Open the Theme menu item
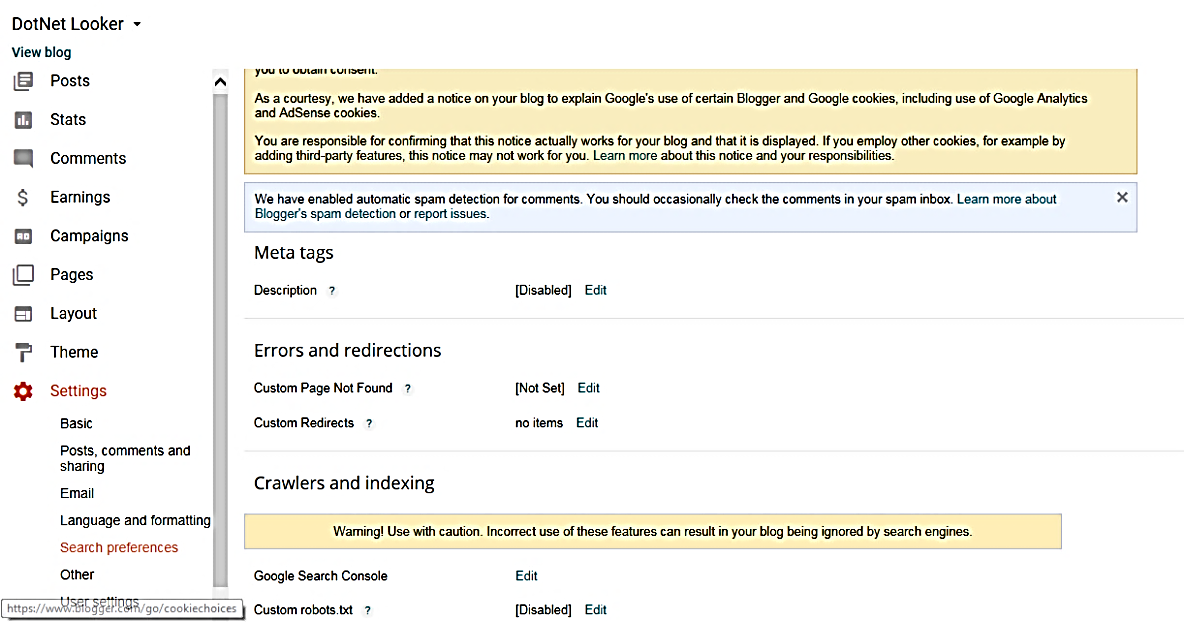This screenshot has width=1184, height=622. click(74, 352)
